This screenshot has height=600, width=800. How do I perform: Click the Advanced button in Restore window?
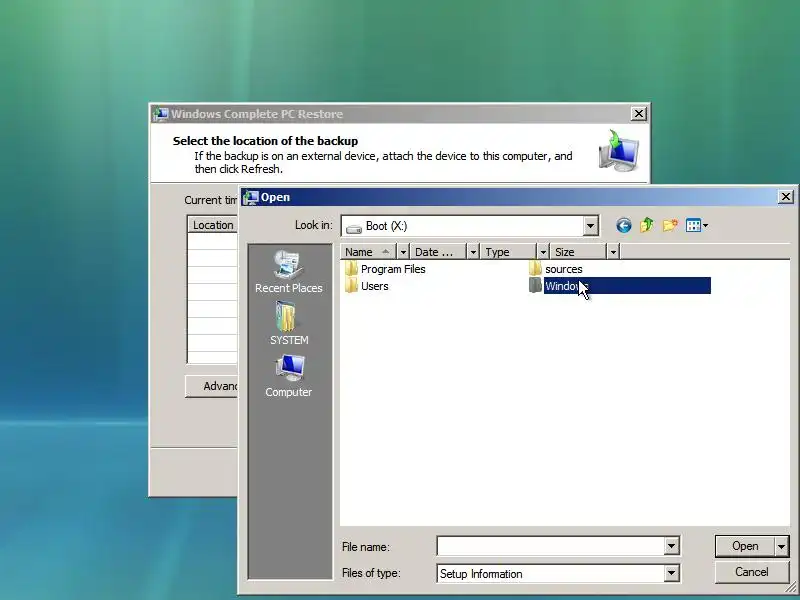pos(212,386)
